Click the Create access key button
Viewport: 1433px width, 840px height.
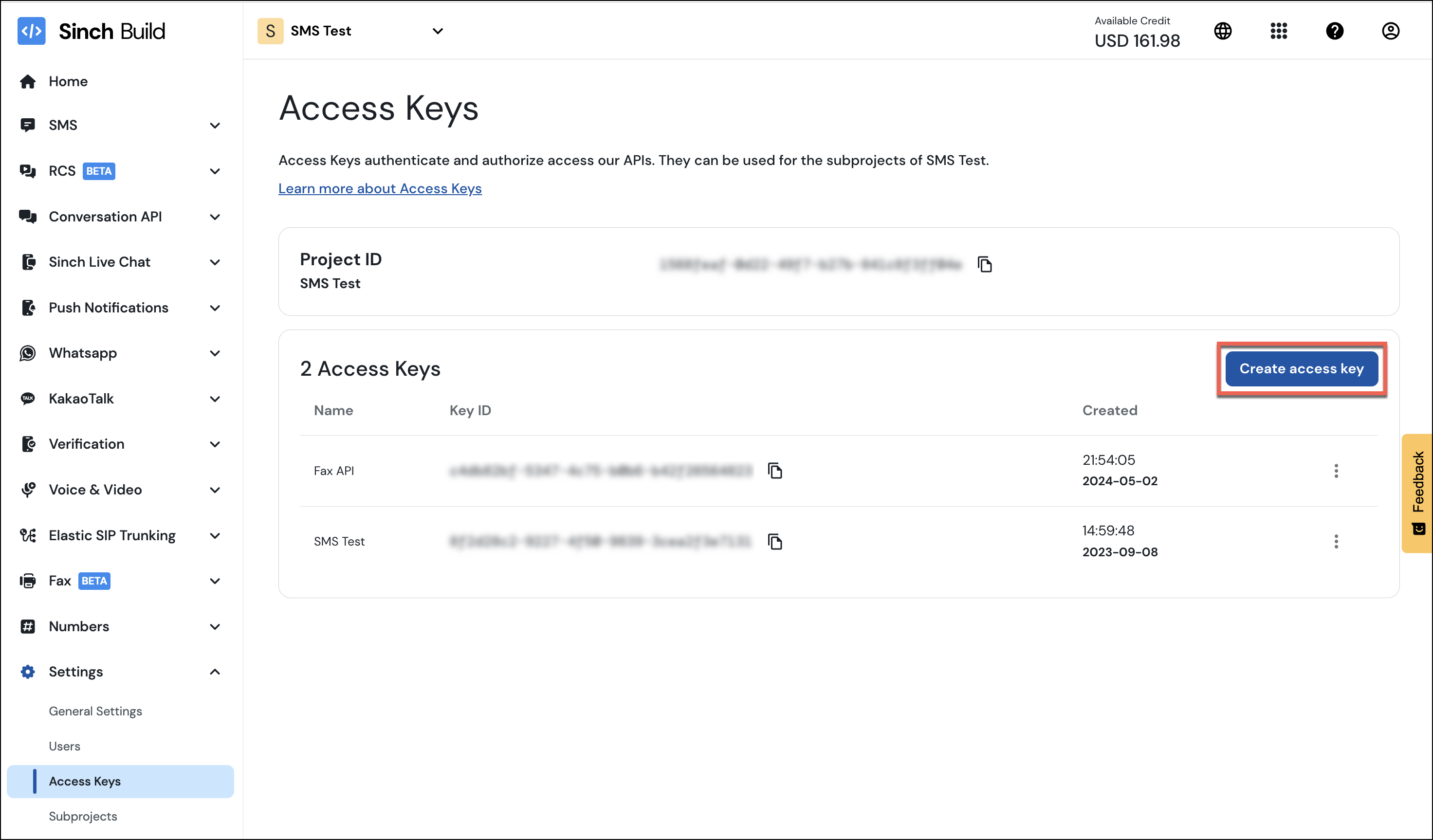[x=1302, y=368]
